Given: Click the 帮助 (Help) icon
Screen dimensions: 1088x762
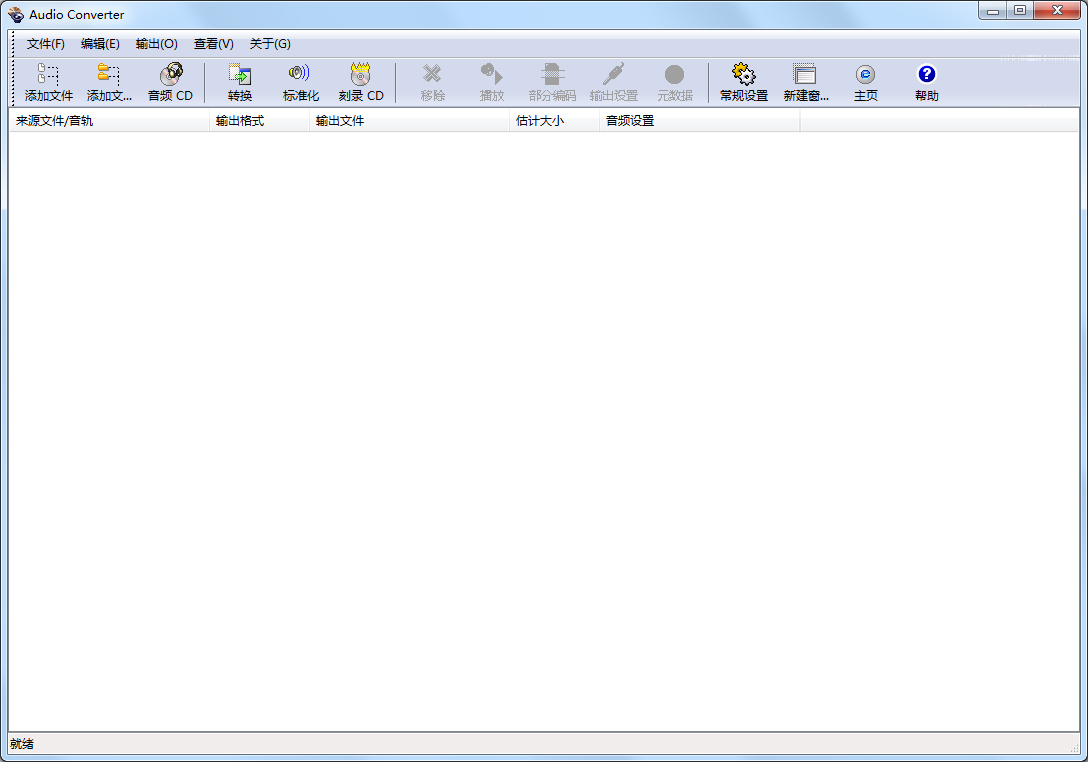Looking at the screenshot, I should coord(926,81).
